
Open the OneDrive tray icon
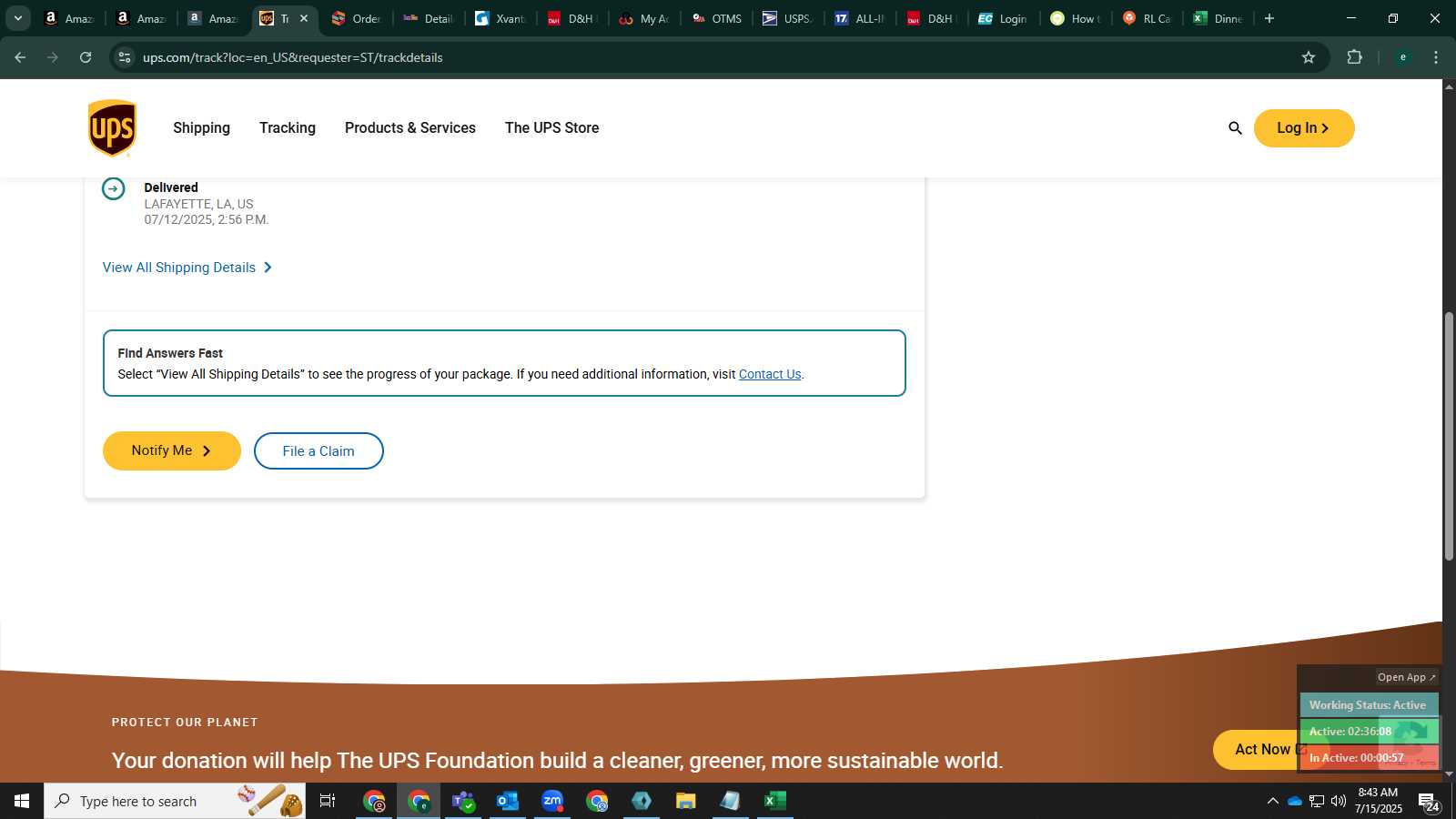click(x=1294, y=801)
